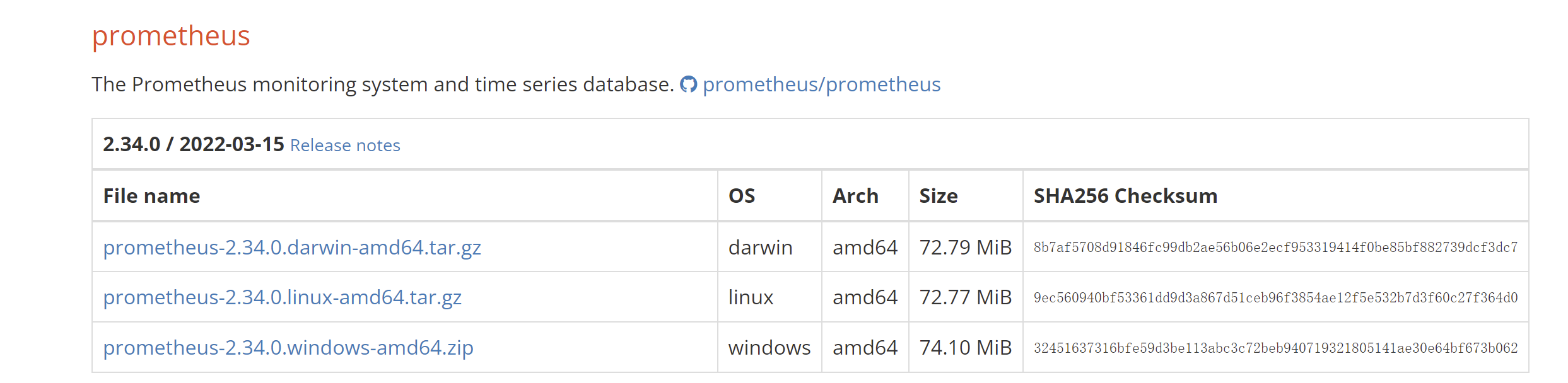Click the Prometheus description text

click(383, 84)
